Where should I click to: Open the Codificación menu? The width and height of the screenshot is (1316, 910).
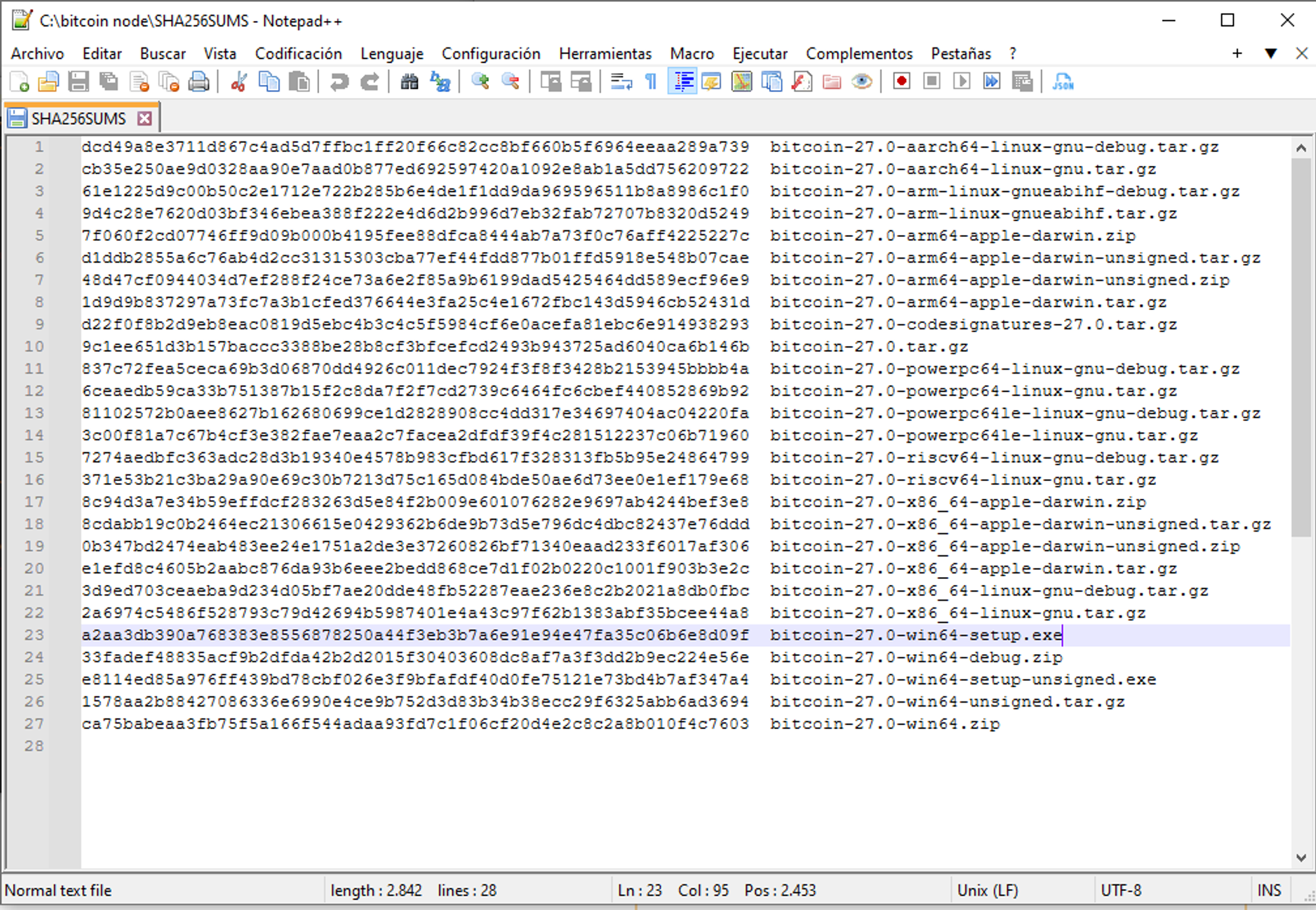pos(299,53)
